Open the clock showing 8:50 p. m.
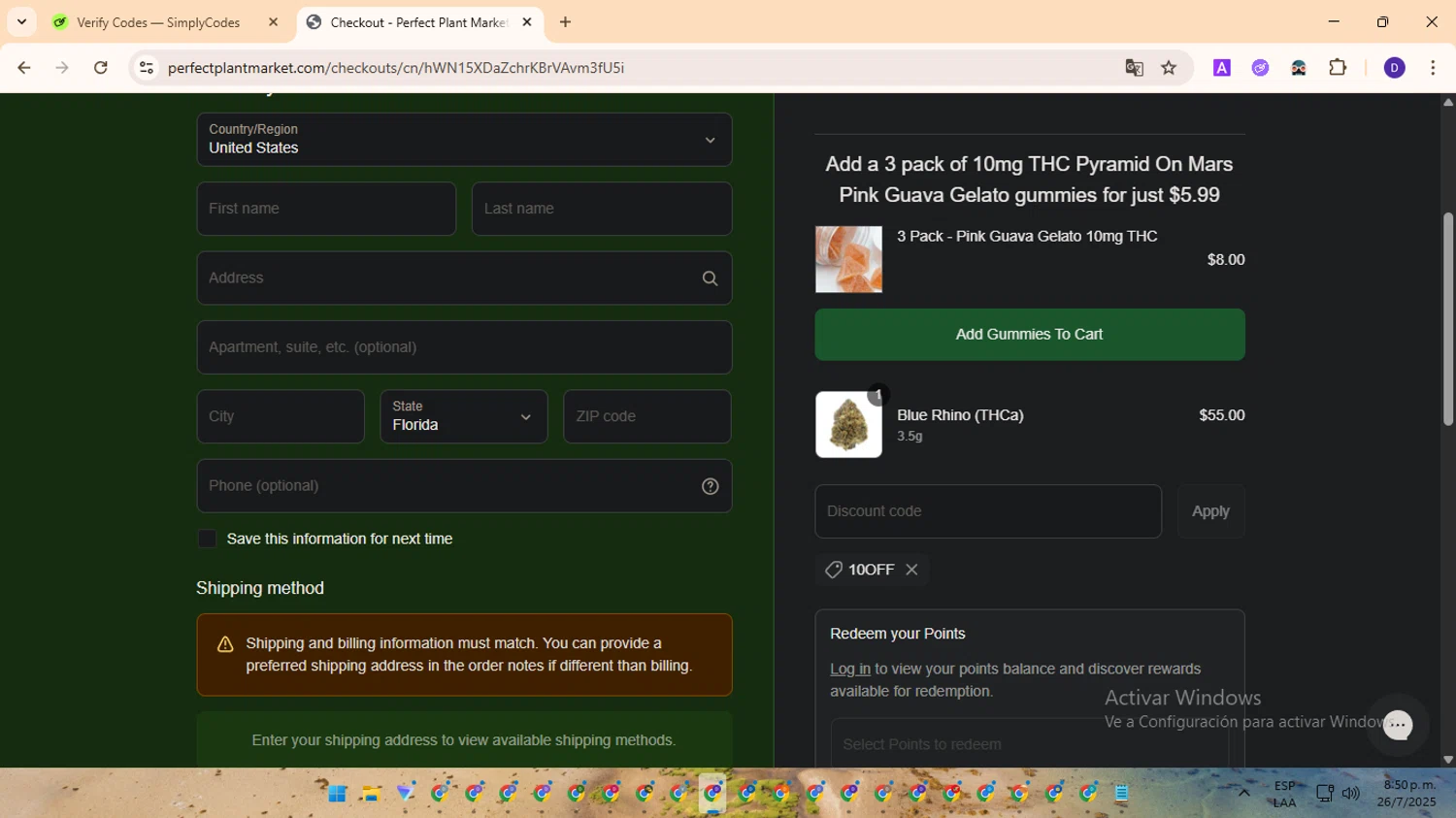 coord(1406,793)
